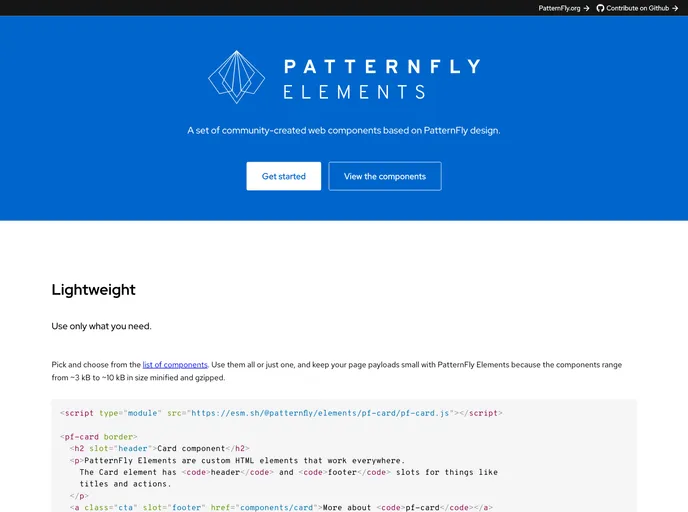
Task: Click the 'Card component' h2 code line
Action: (160, 448)
